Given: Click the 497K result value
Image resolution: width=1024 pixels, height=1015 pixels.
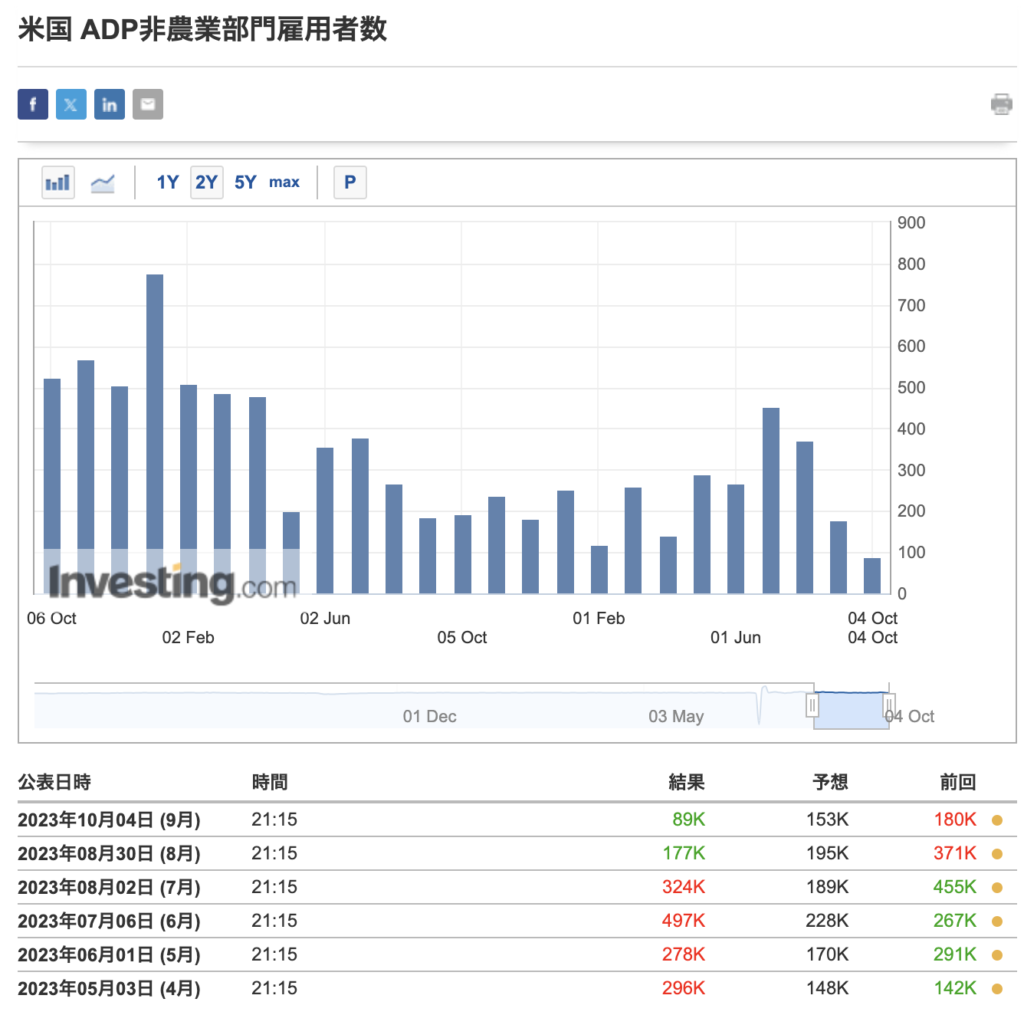Looking at the screenshot, I should click(684, 921).
